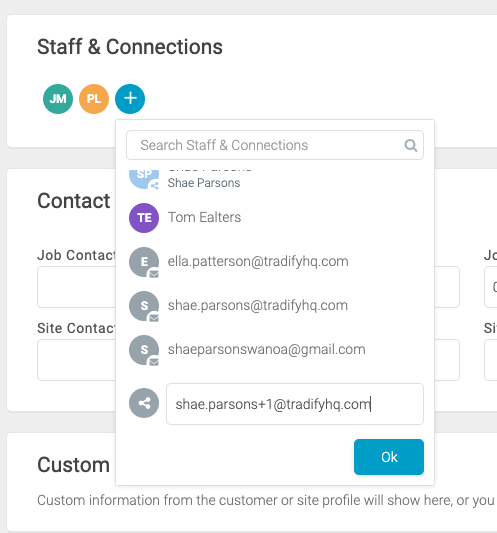Select the SP Shae Parsons avatar

[x=144, y=178]
